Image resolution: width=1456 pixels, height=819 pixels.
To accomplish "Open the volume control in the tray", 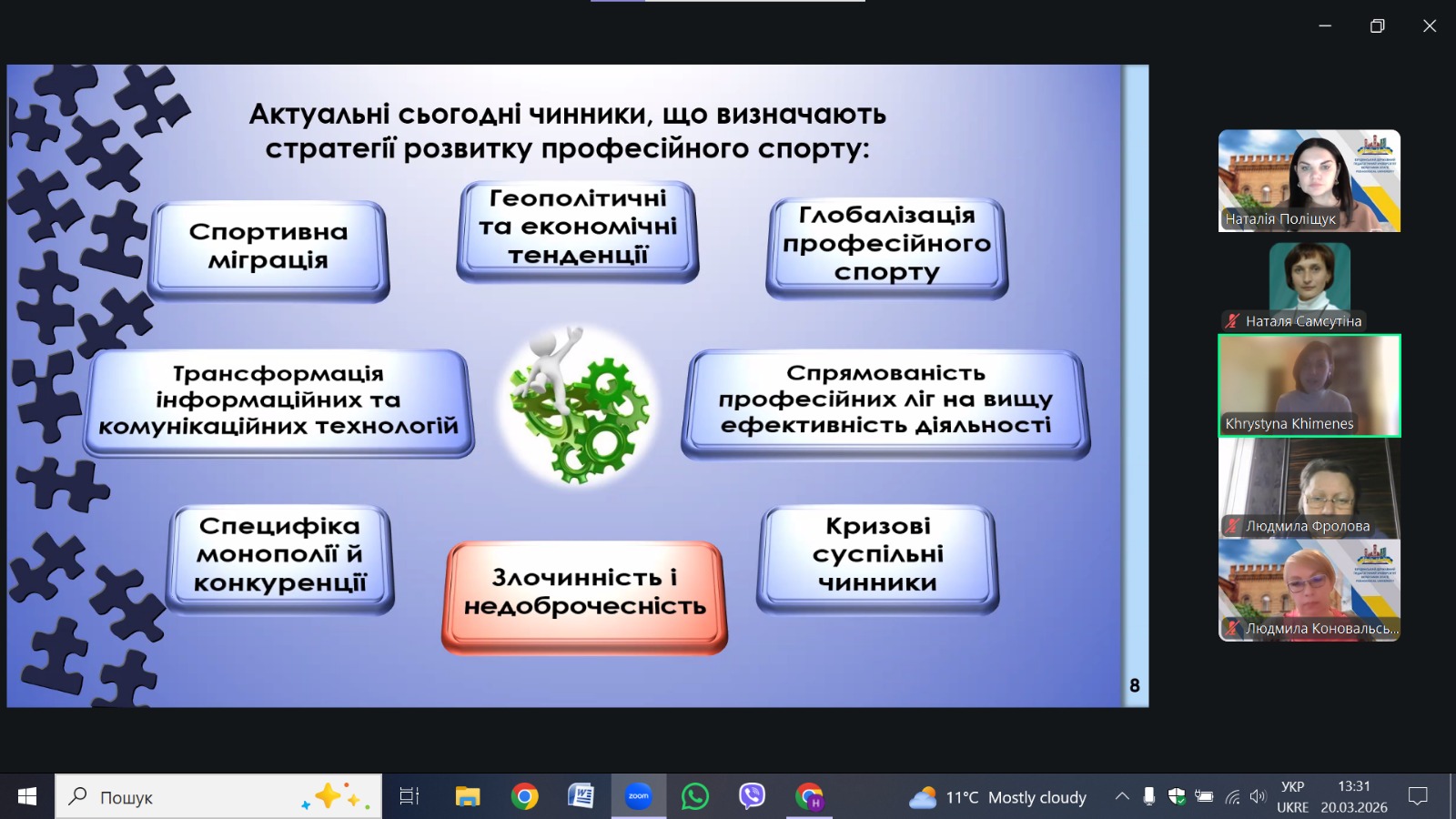I will tap(1258, 796).
